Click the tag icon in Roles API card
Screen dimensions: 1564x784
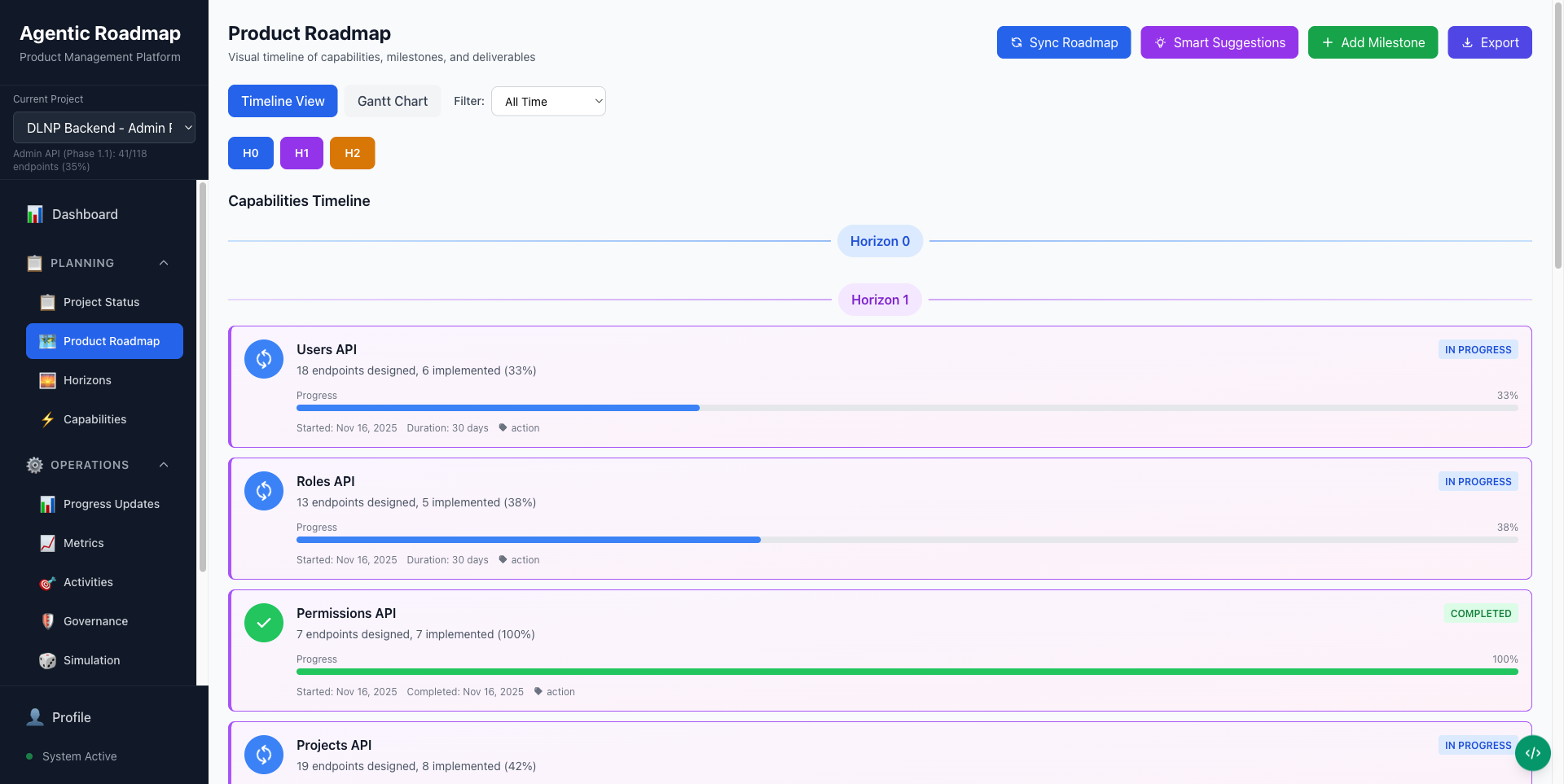503,559
